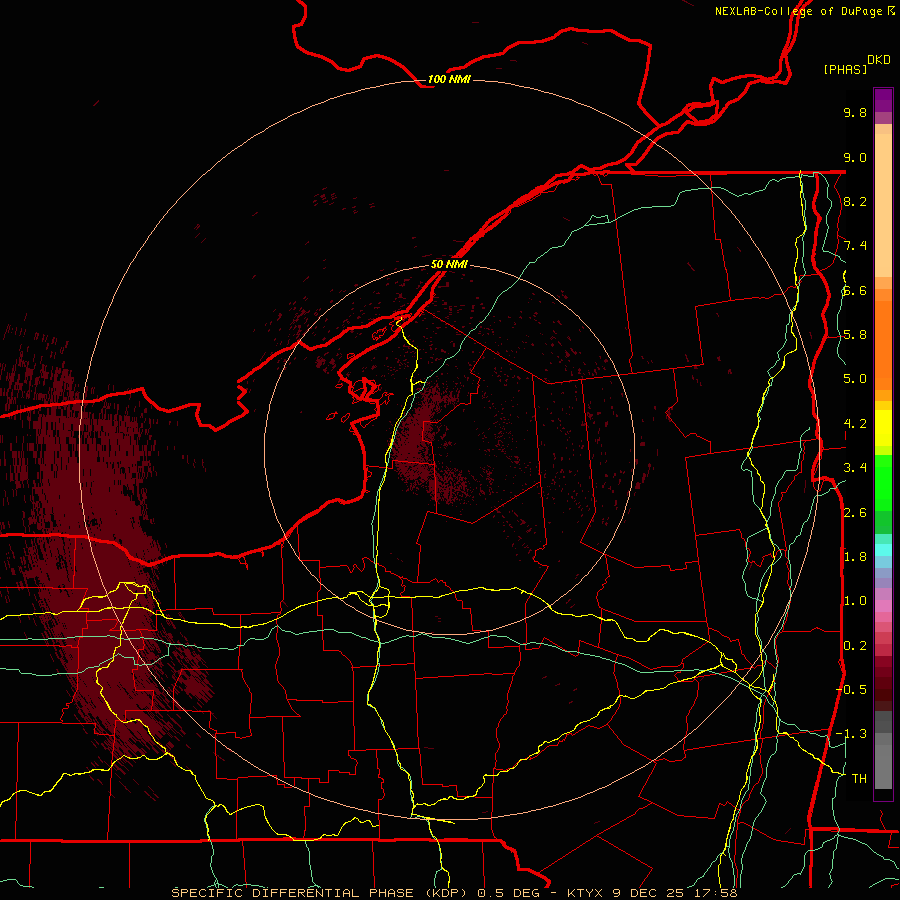Image resolution: width=900 pixels, height=900 pixels.
Task: Click the bright green color bar segment
Action: click(x=883, y=482)
